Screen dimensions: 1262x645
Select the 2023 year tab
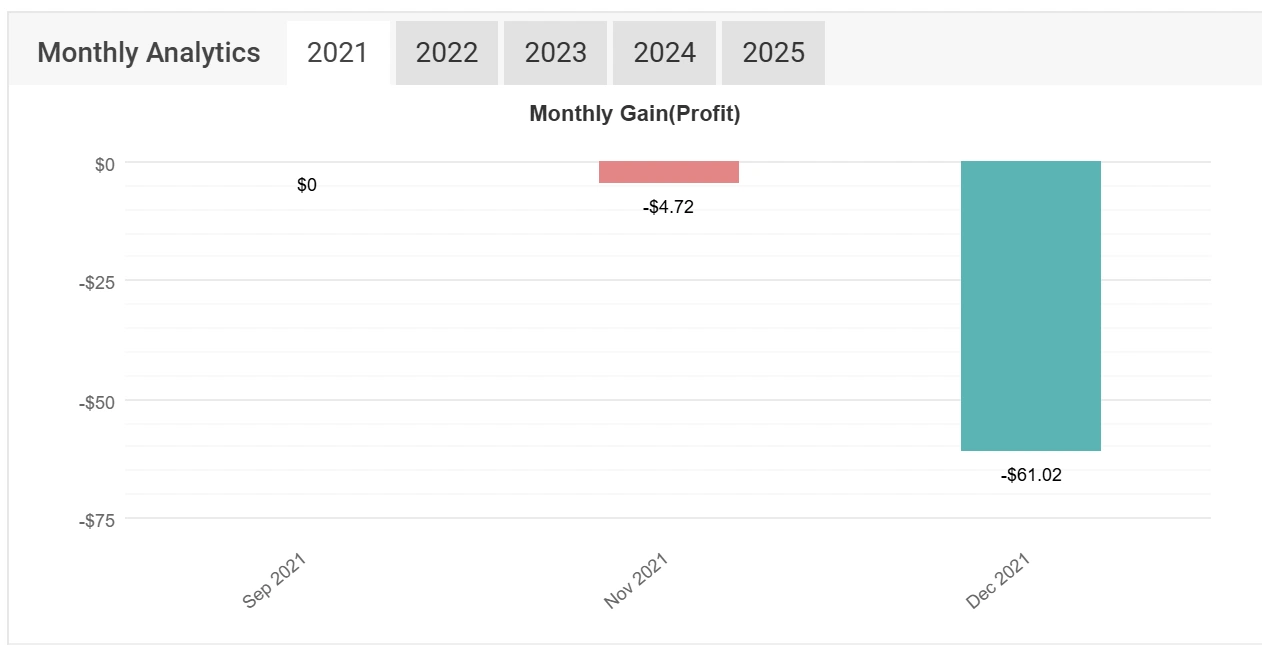click(x=556, y=53)
